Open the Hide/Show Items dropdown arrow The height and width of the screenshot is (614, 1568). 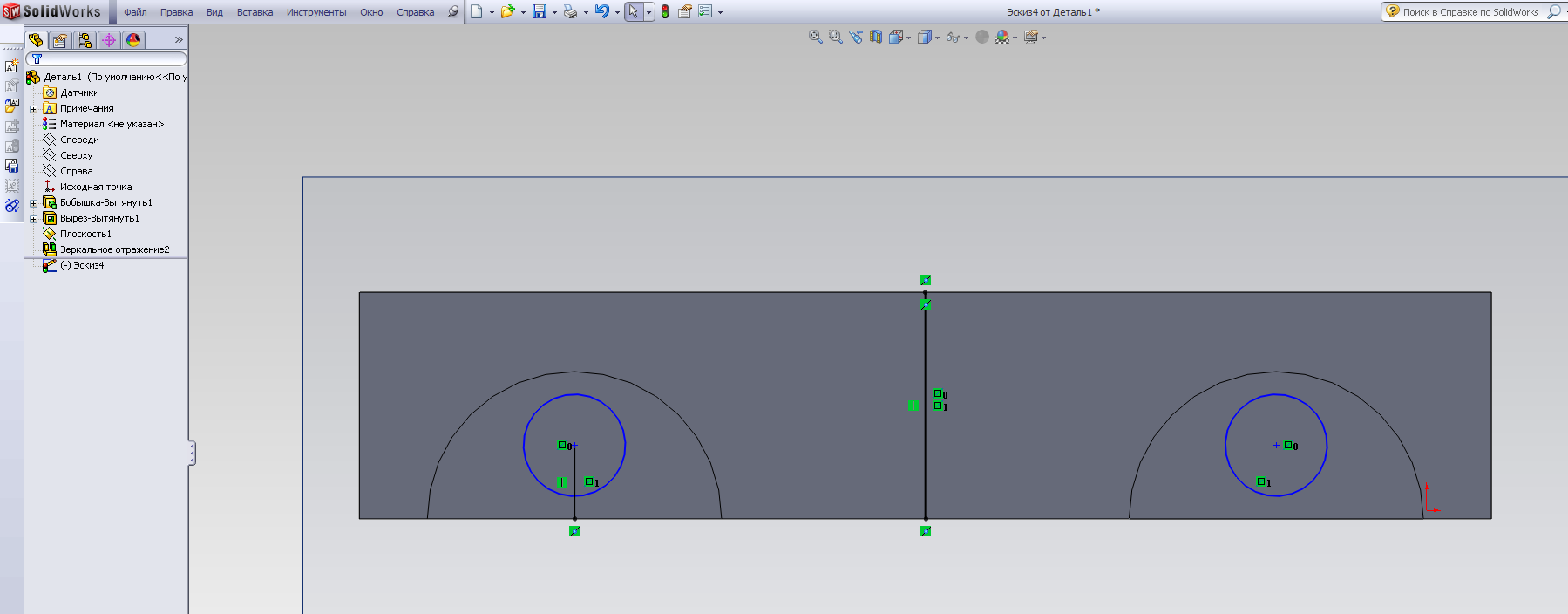pyautogui.click(x=966, y=38)
